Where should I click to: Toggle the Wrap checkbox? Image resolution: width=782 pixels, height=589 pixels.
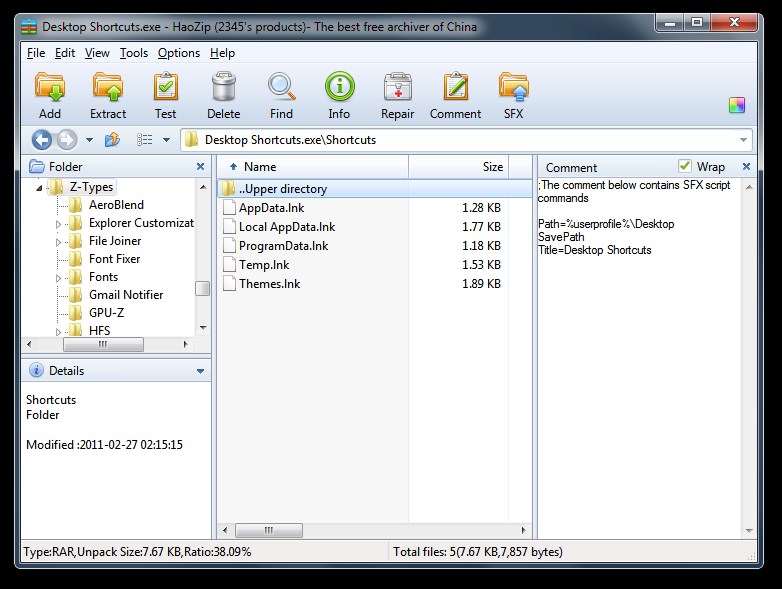click(x=685, y=166)
